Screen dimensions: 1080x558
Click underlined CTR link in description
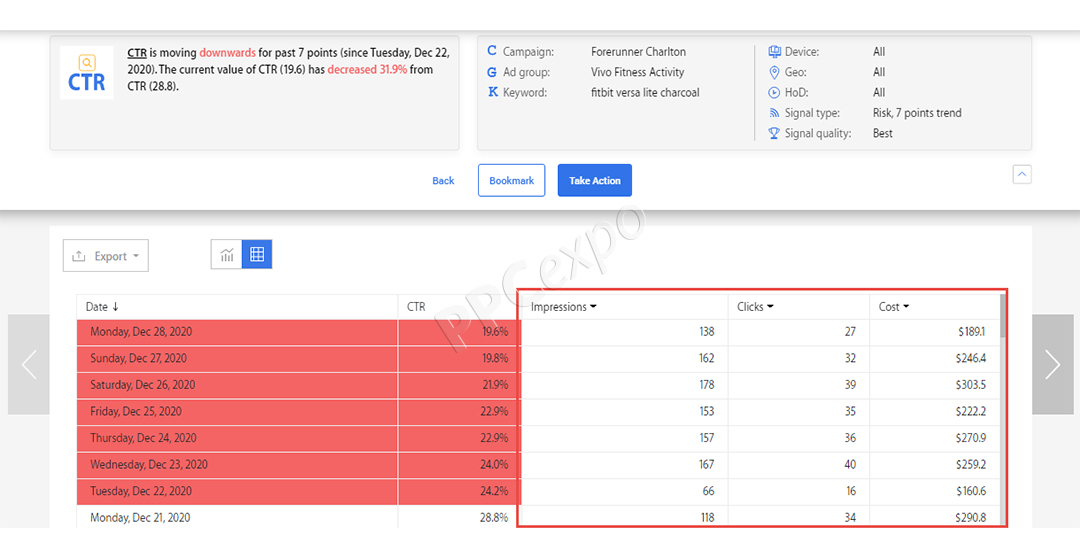tap(137, 52)
